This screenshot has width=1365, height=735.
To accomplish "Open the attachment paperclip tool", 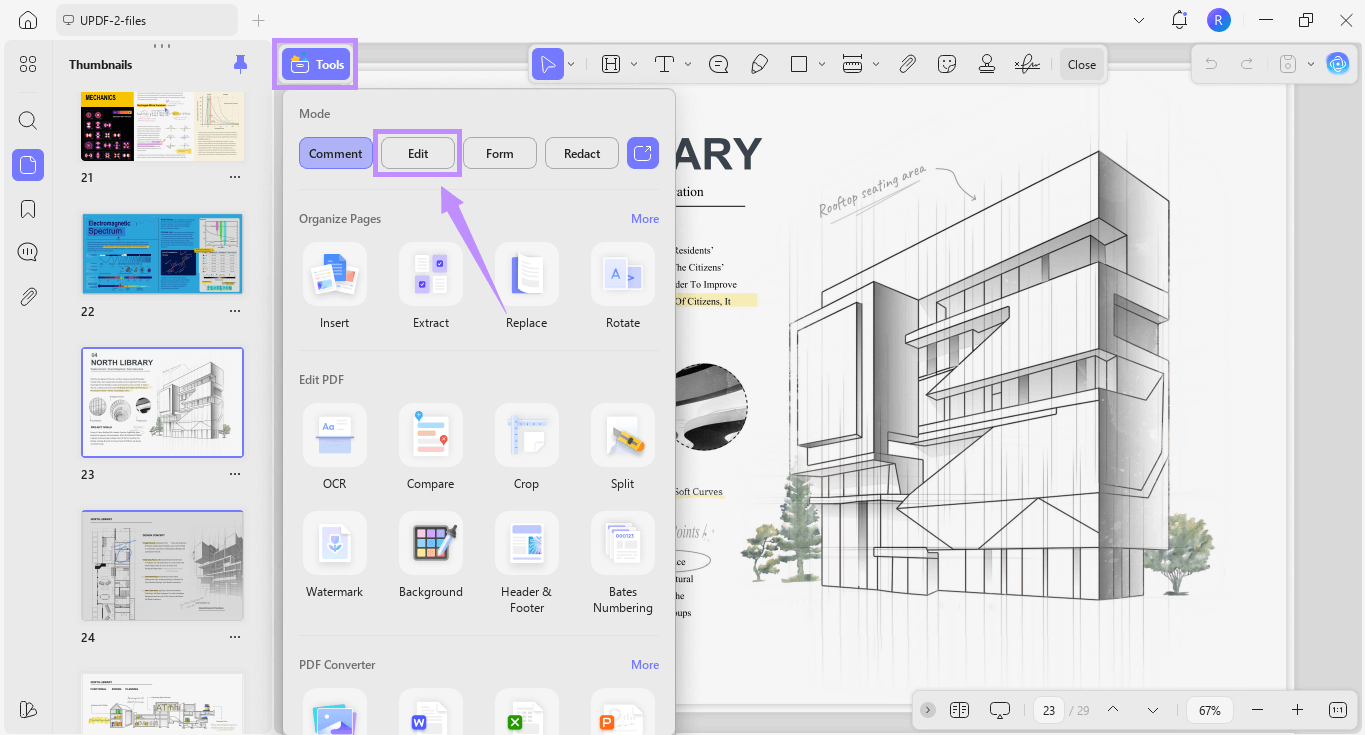I will pyautogui.click(x=908, y=63).
